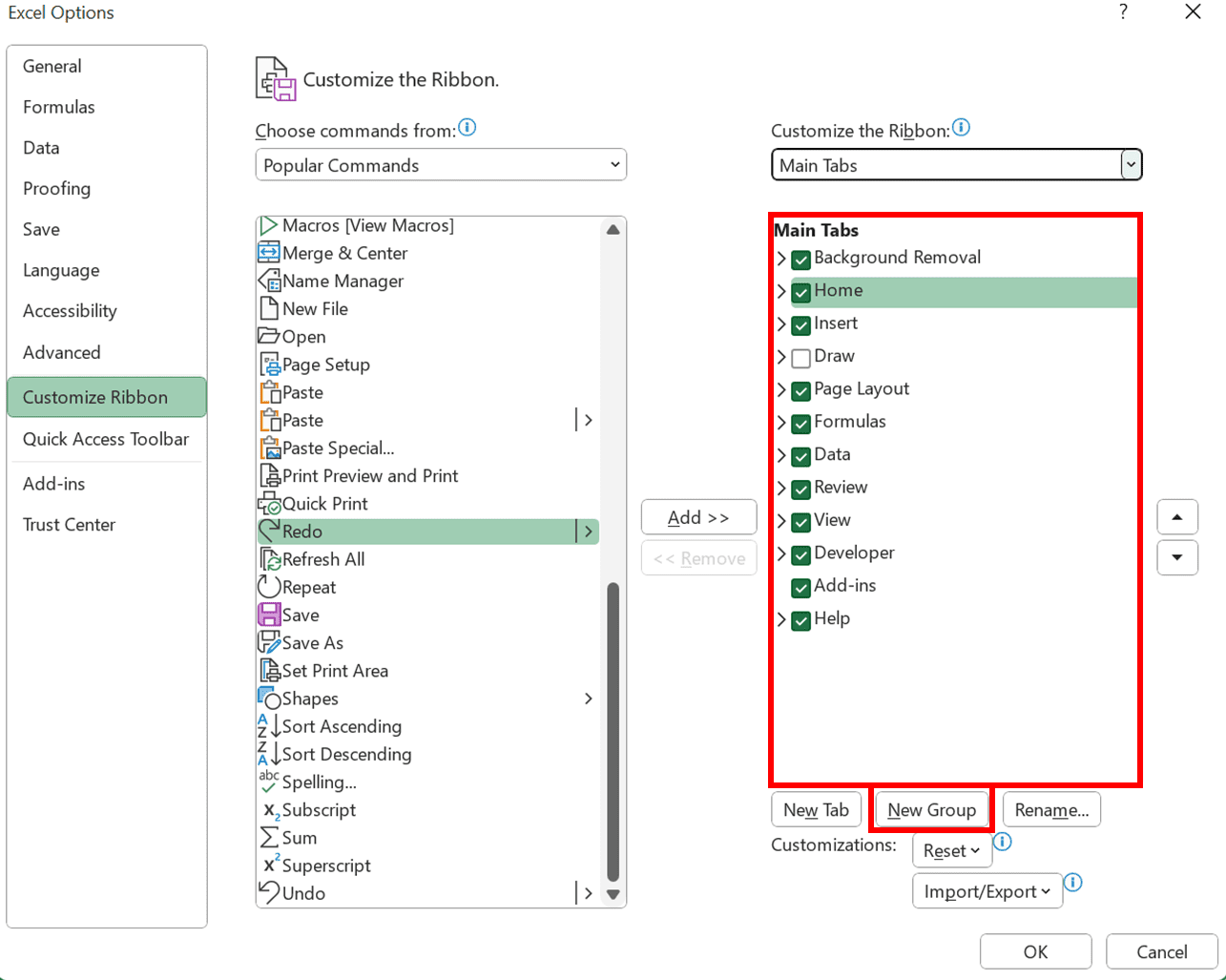Uncheck the Formulas tab checkbox
1226x980 pixels.
tap(800, 423)
